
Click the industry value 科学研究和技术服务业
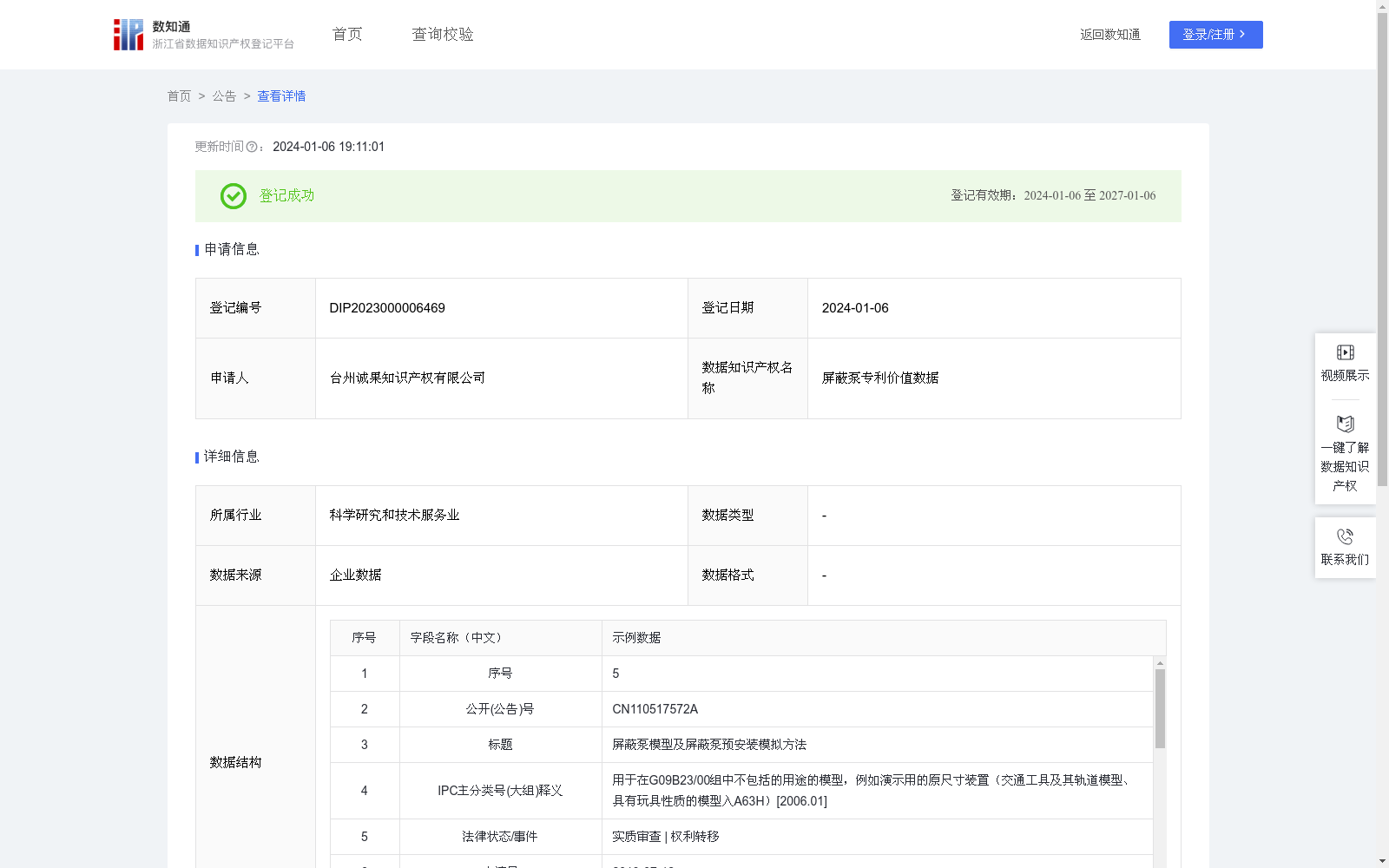click(x=394, y=516)
